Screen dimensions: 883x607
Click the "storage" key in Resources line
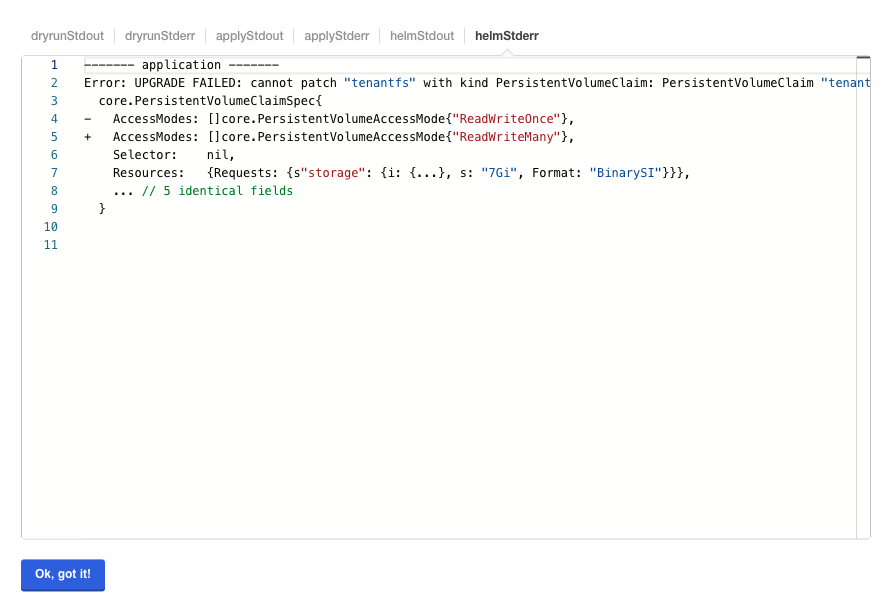point(333,173)
